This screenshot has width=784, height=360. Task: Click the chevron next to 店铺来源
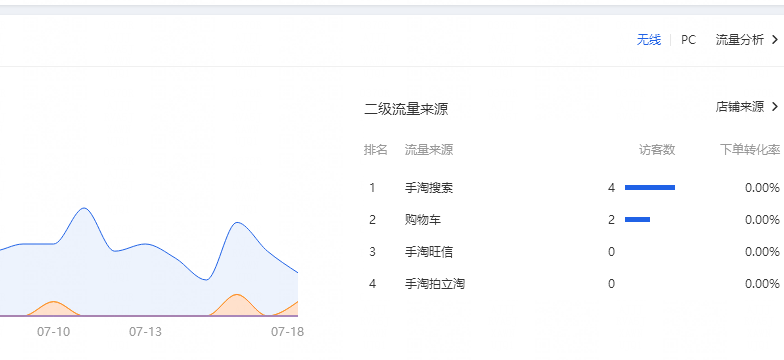775,106
